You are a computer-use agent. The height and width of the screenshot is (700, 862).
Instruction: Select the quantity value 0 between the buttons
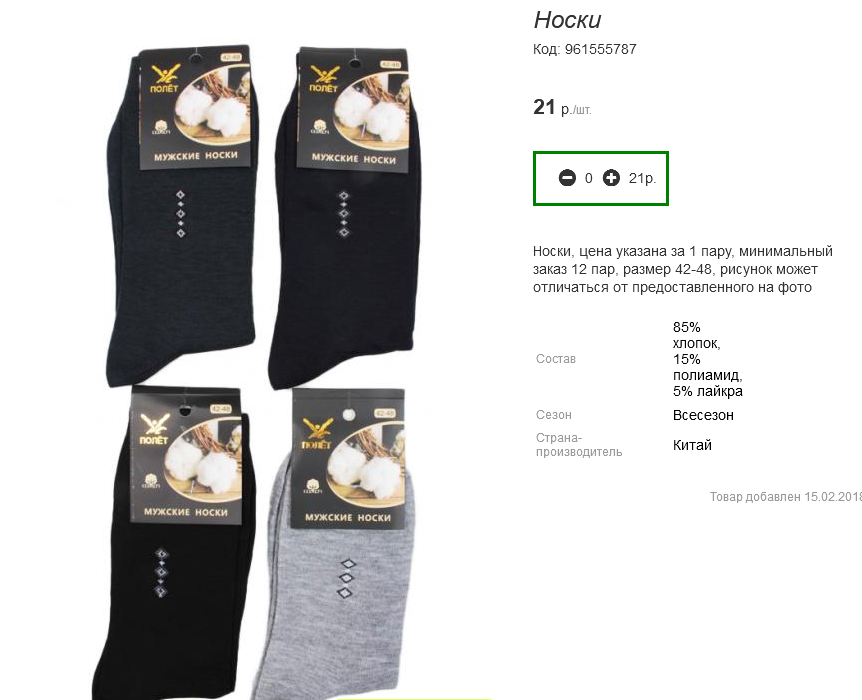pyautogui.click(x=589, y=178)
